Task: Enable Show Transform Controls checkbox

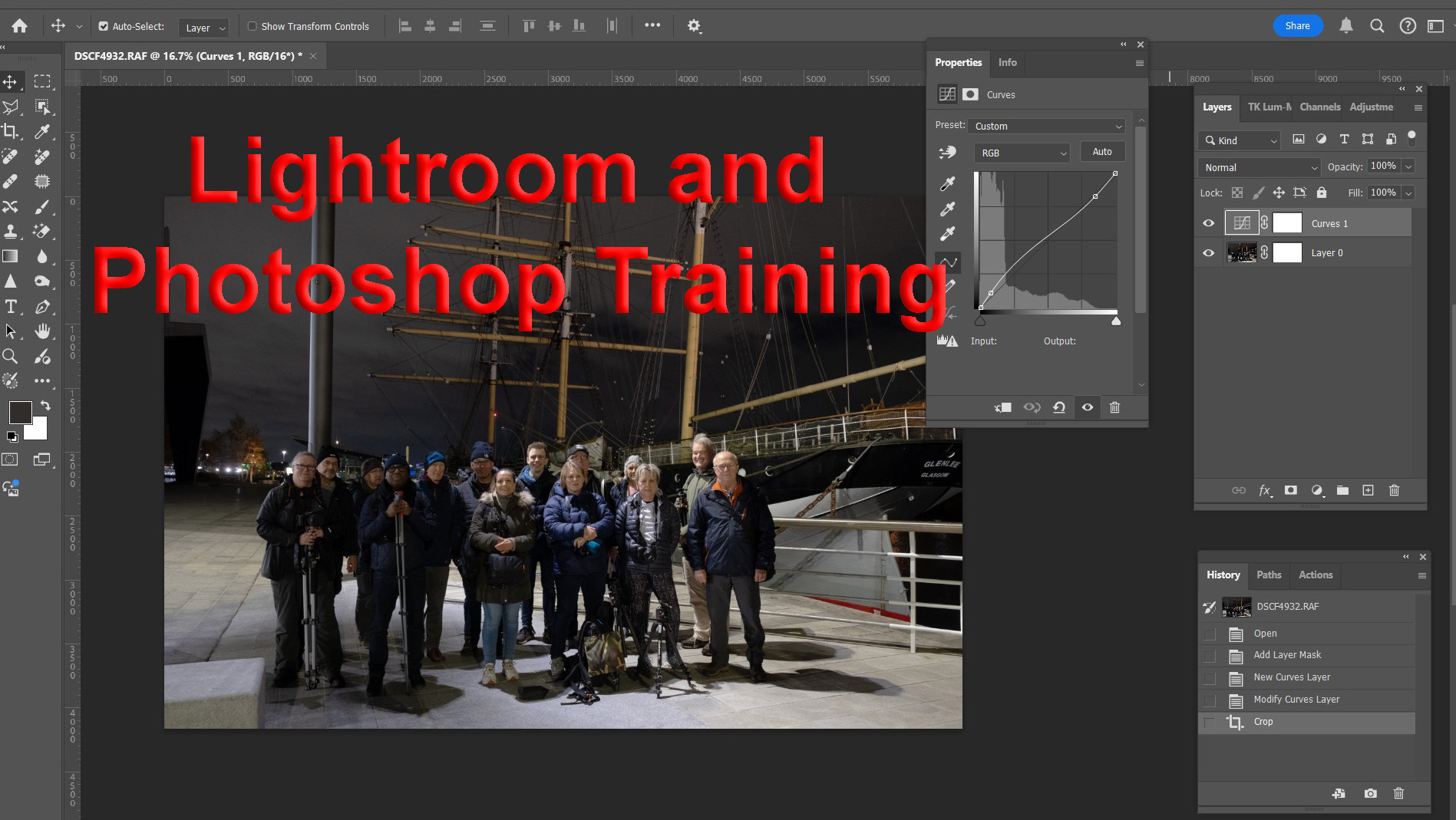Action: tap(252, 26)
